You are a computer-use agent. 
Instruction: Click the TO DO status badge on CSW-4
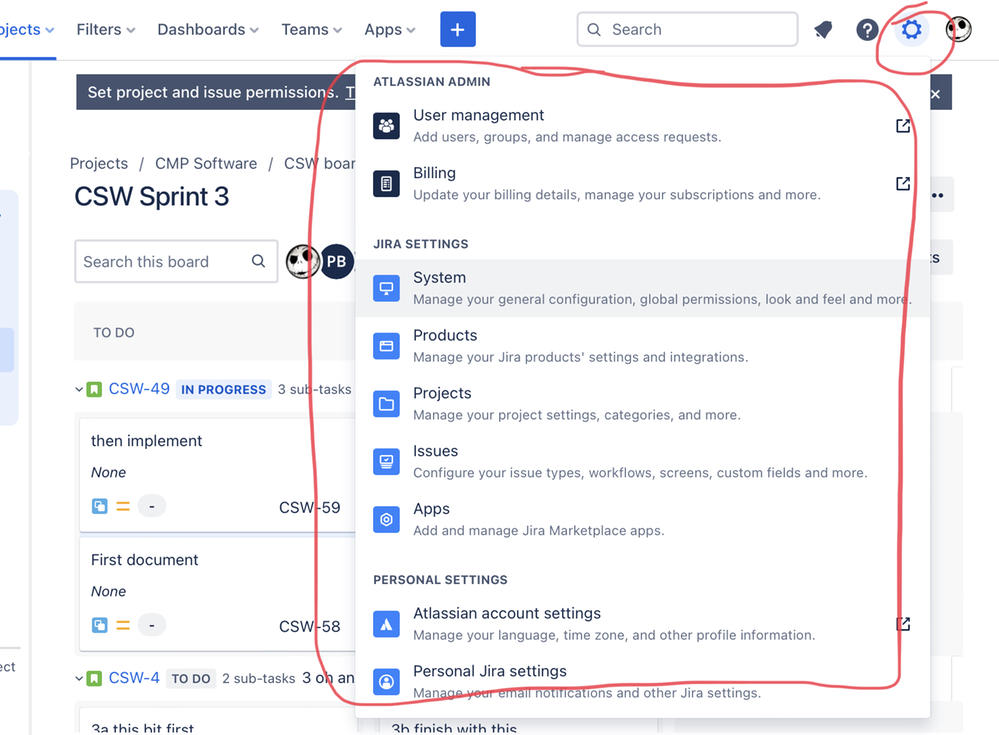[x=190, y=678]
